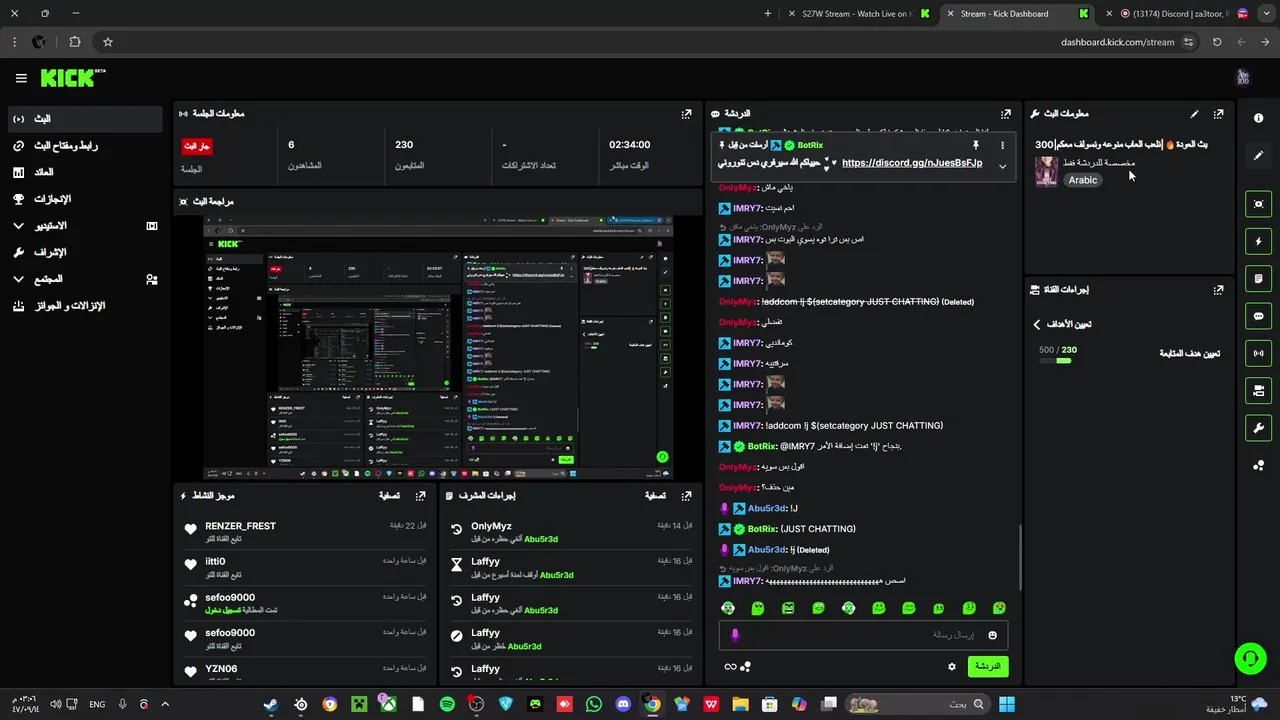Go back with arrow beside تعيين الأهداف

pyautogui.click(x=1037, y=324)
